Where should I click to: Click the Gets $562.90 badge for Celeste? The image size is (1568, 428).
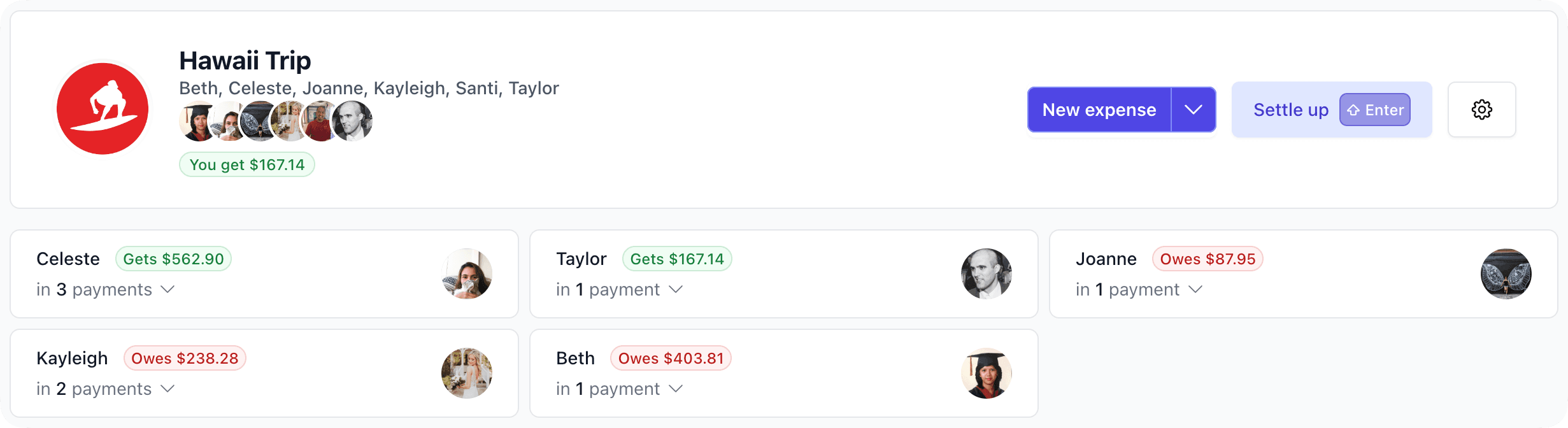(173, 259)
